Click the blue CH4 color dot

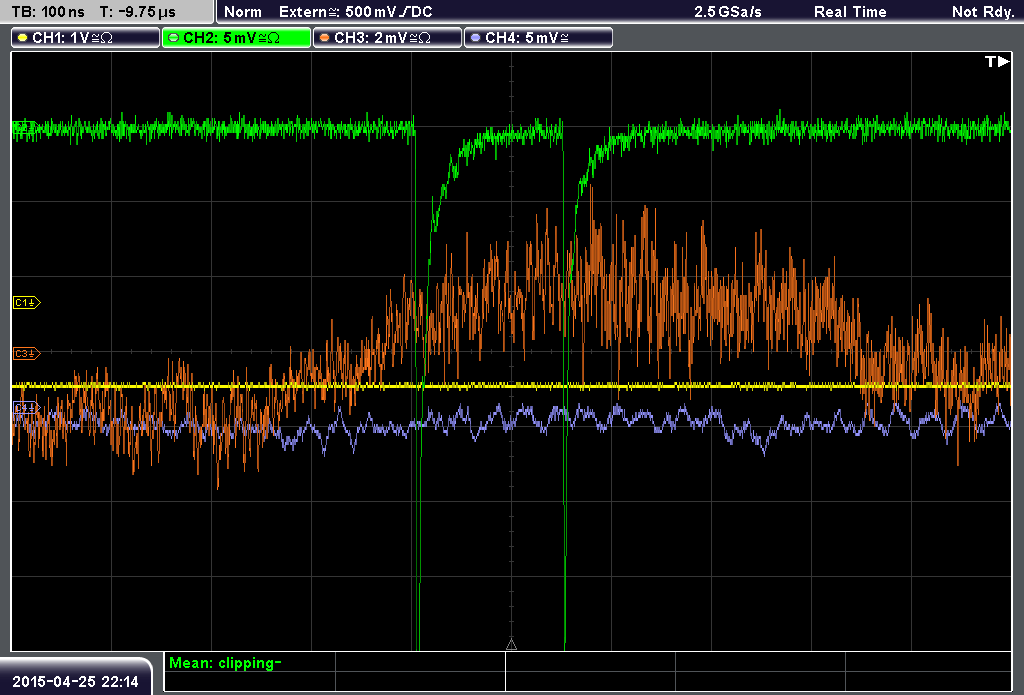tap(475, 38)
